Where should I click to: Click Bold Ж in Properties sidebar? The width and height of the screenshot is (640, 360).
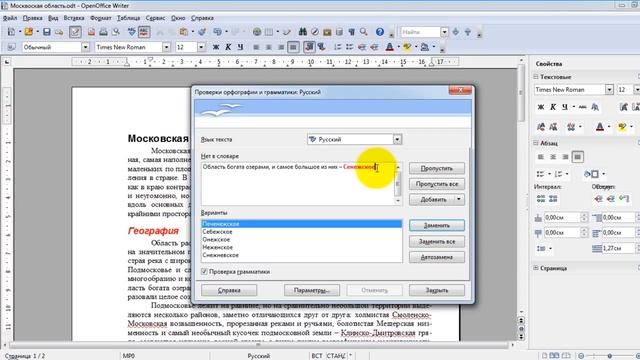(x=541, y=107)
